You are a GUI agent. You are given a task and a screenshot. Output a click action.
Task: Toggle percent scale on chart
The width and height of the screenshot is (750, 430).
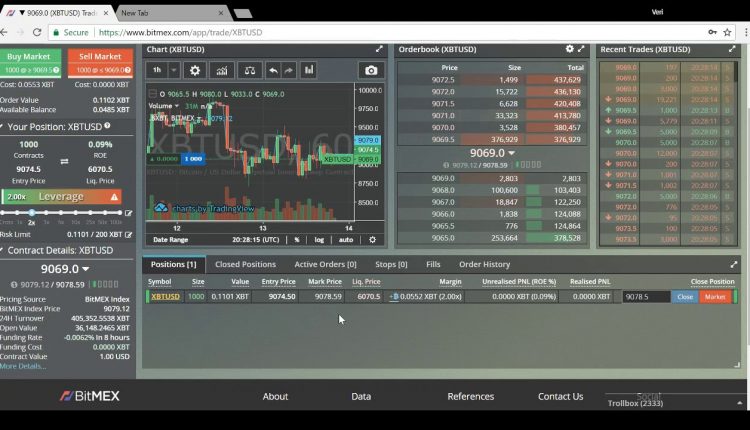click(297, 240)
